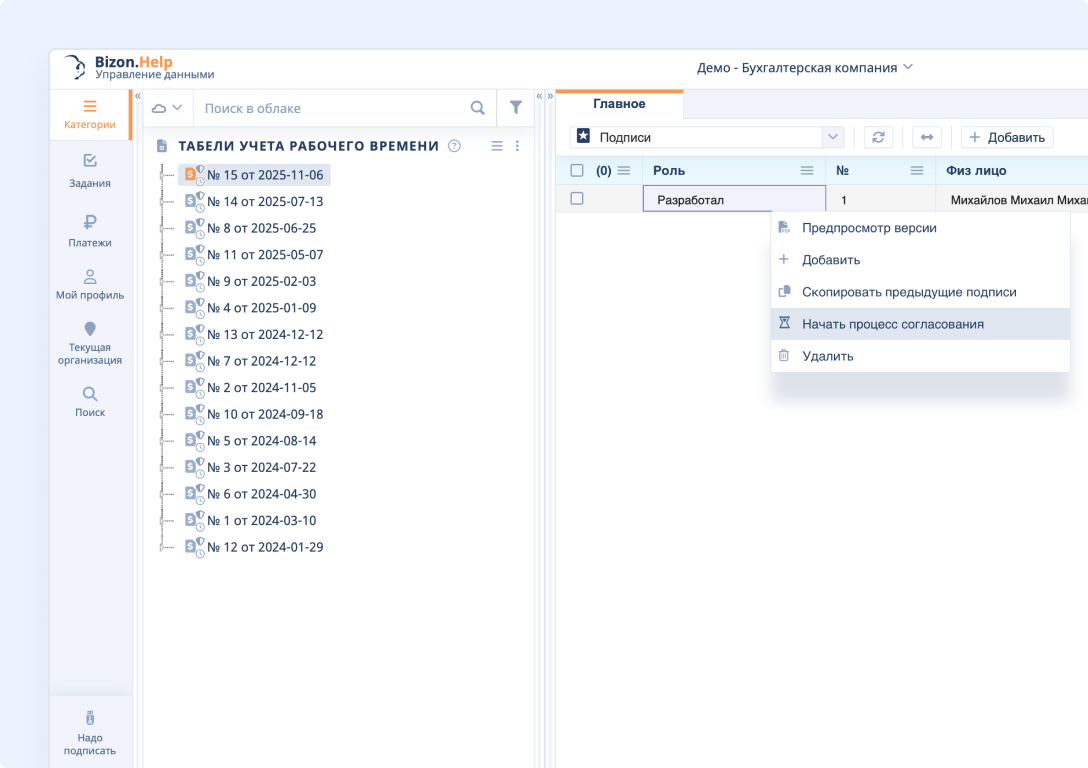The image size is (1088, 768).
Task: Click the Текущая организация location icon
Action: pos(90,329)
